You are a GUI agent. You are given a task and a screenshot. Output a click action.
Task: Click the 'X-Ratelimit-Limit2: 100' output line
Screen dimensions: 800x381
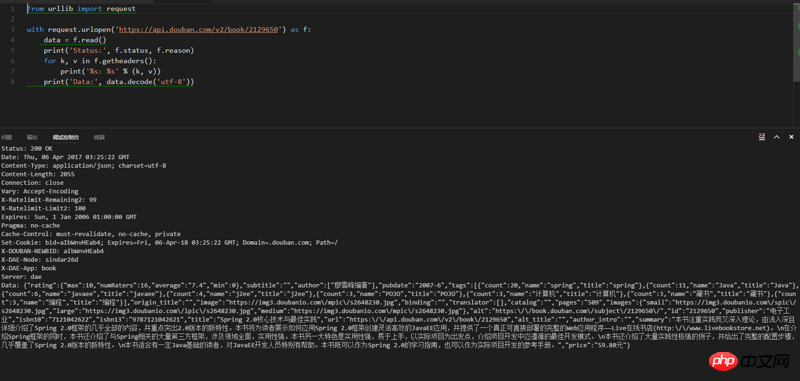pyautogui.click(x=43, y=208)
